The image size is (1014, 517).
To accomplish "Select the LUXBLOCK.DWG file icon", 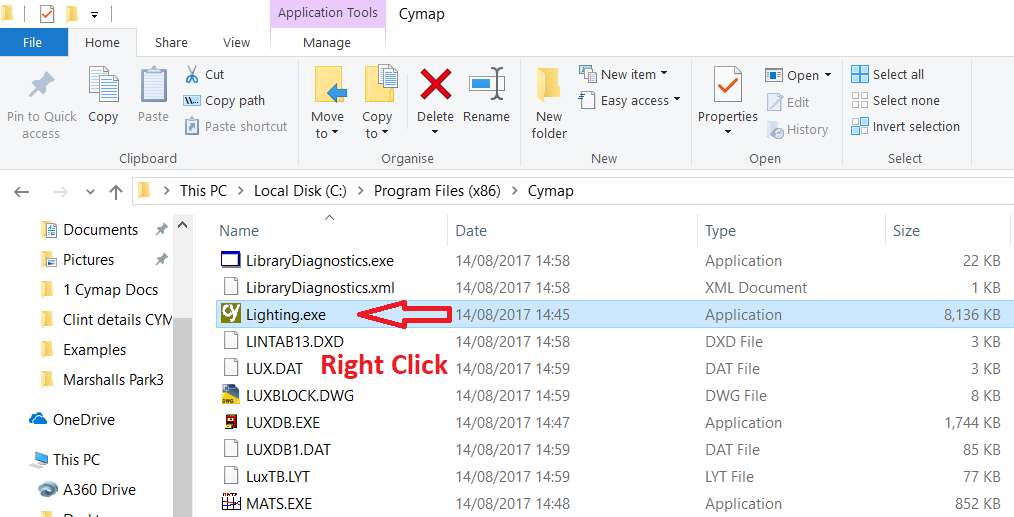I will (x=231, y=395).
